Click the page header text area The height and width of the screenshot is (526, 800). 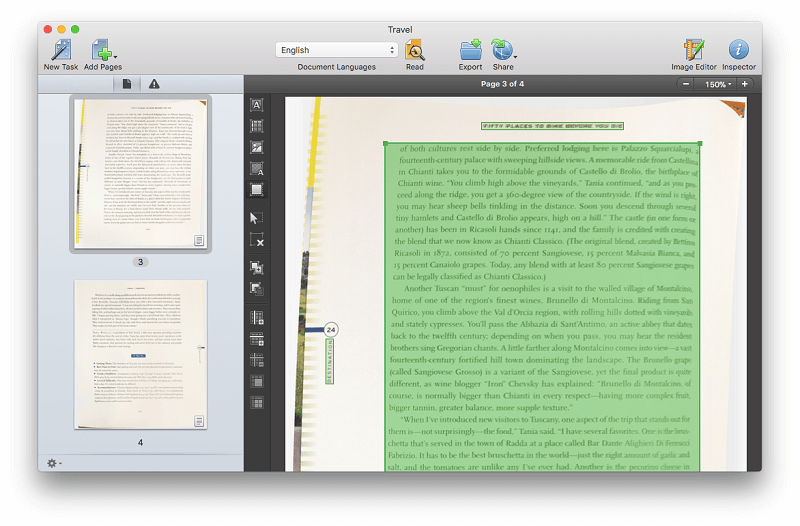[x=552, y=126]
